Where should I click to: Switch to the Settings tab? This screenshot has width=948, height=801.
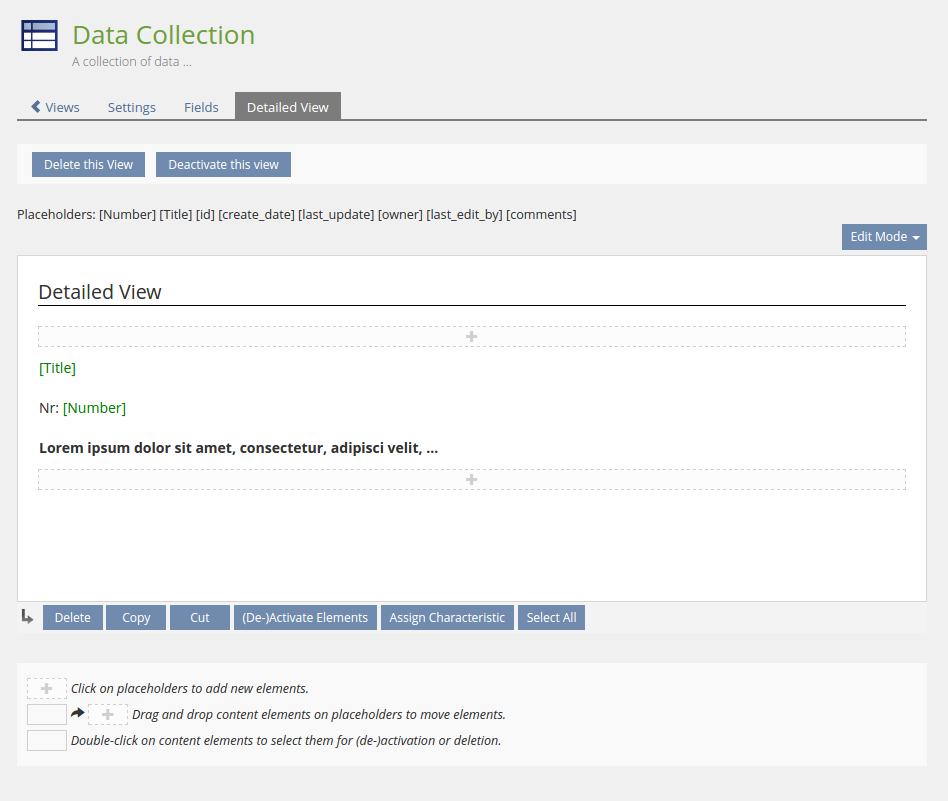click(132, 107)
